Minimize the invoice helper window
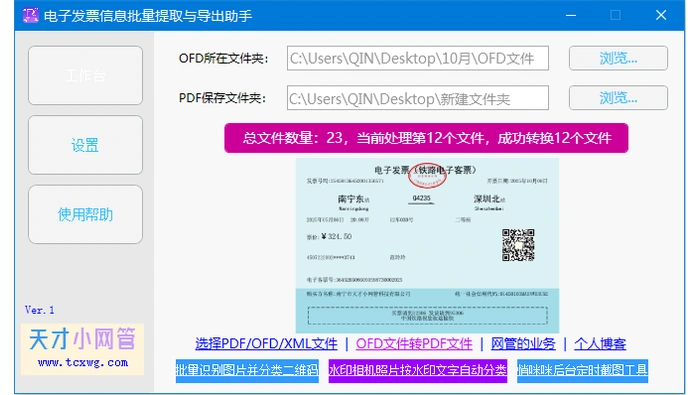The image size is (700, 395). point(571,15)
